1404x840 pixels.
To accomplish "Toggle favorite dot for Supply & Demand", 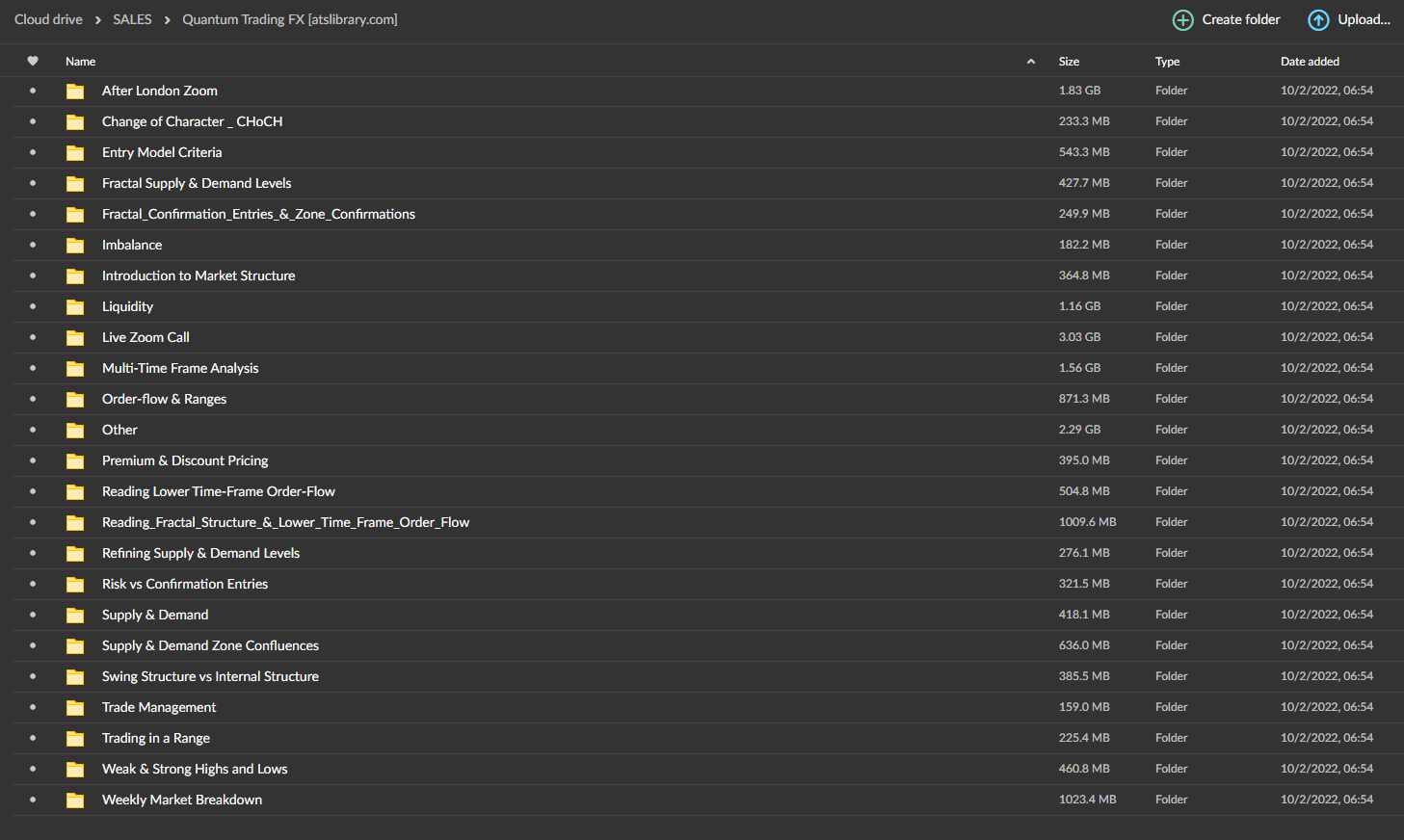I will coord(33,615).
